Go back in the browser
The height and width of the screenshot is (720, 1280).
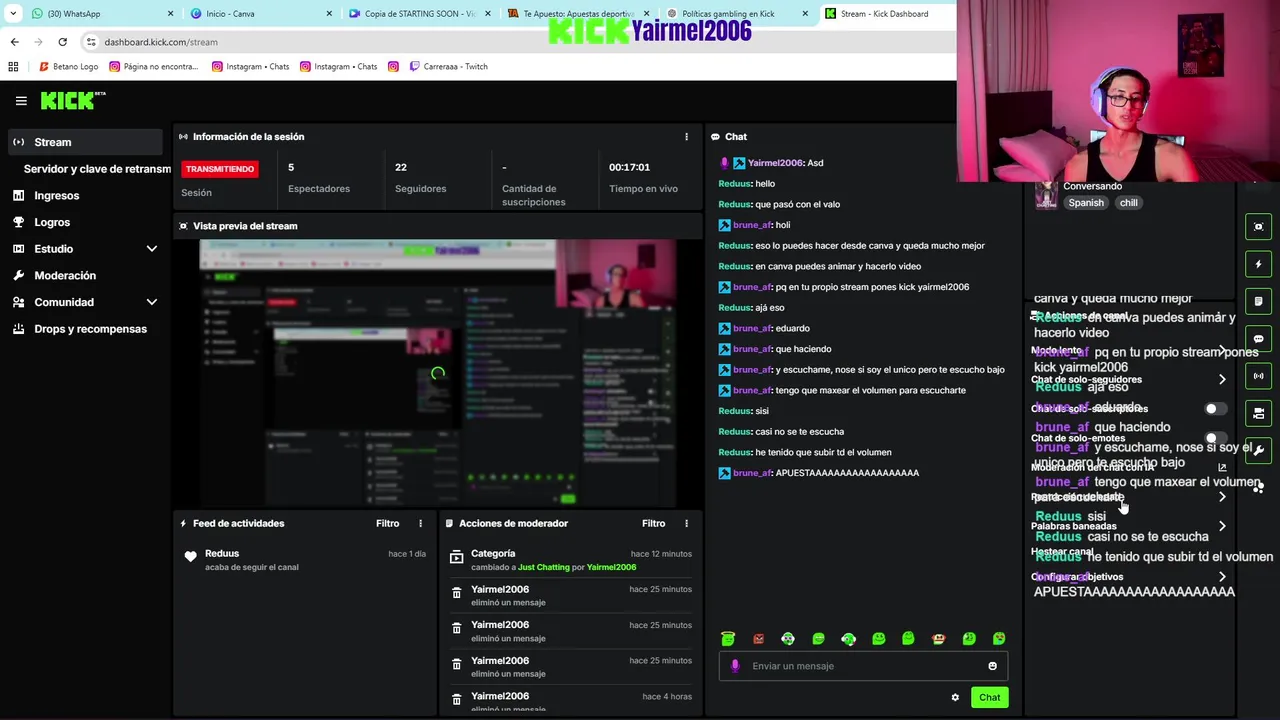(14, 42)
